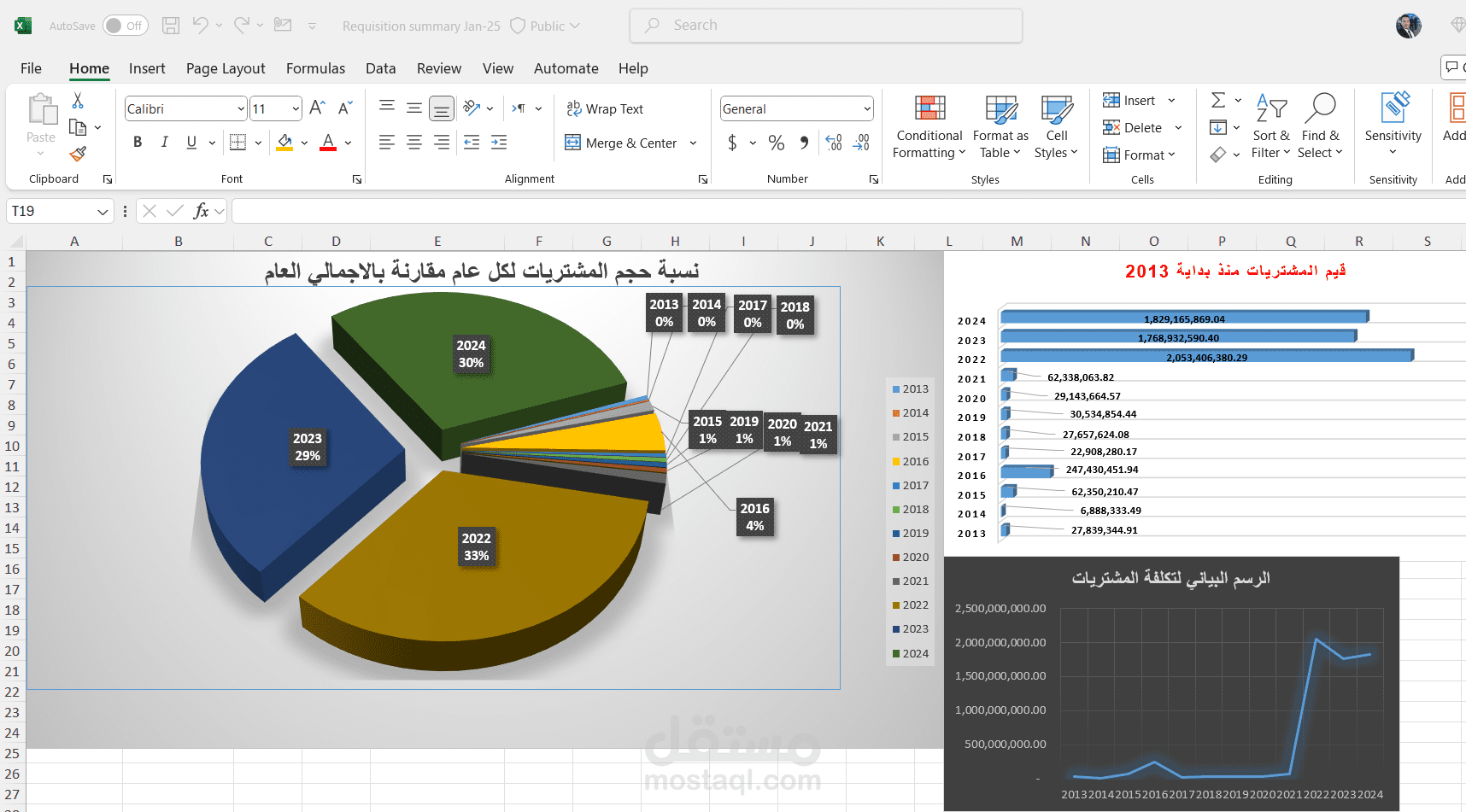Open the Formulas tab
This screenshot has height=812, width=1466.
pyautogui.click(x=315, y=68)
